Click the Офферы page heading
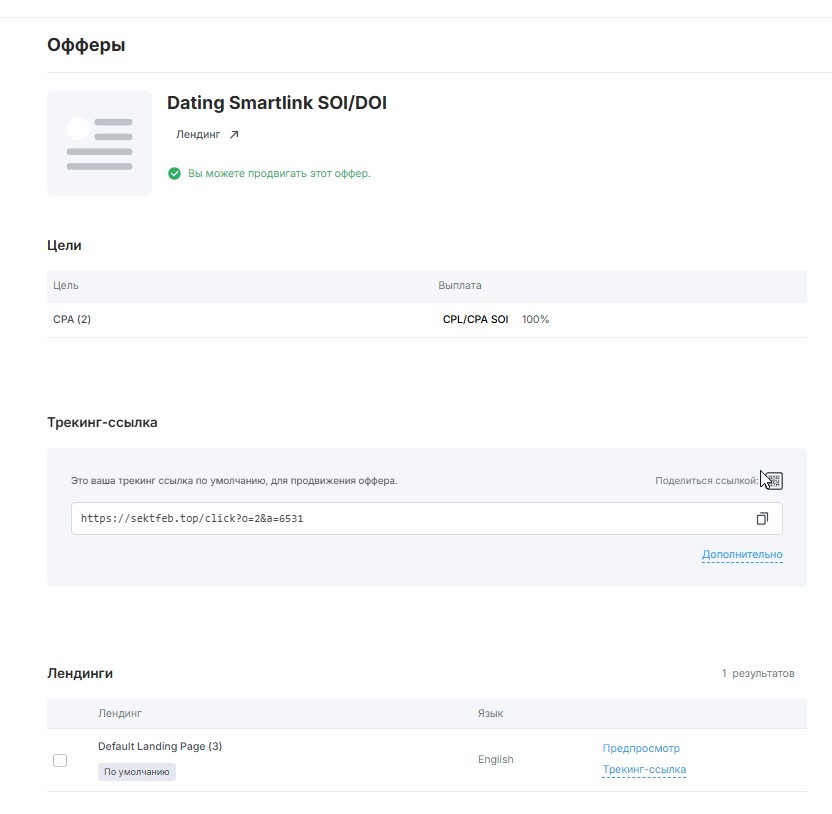This screenshot has height=814, width=832. pyautogui.click(x=86, y=45)
